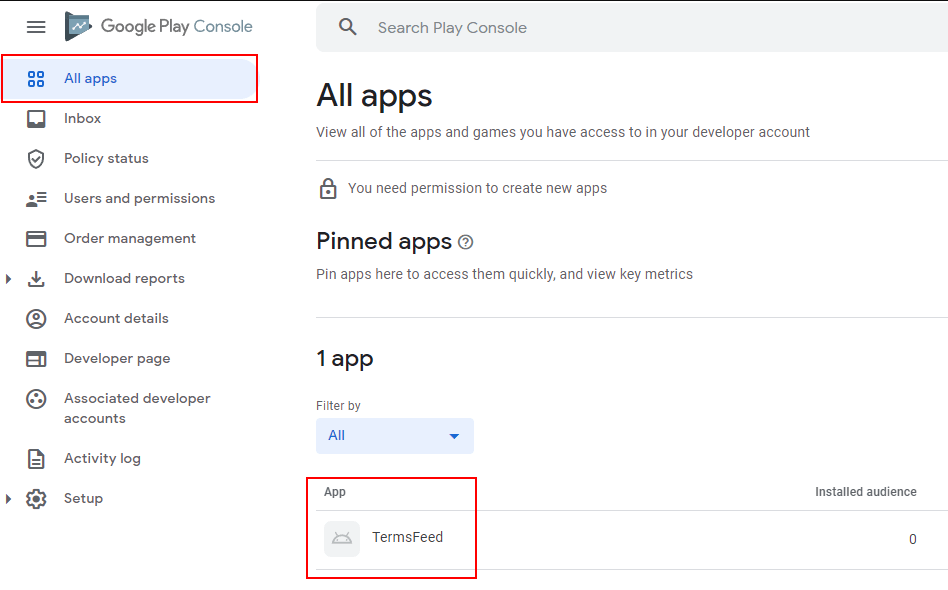Open Developer page settings
Viewport: 948px width, 590px height.
(117, 358)
